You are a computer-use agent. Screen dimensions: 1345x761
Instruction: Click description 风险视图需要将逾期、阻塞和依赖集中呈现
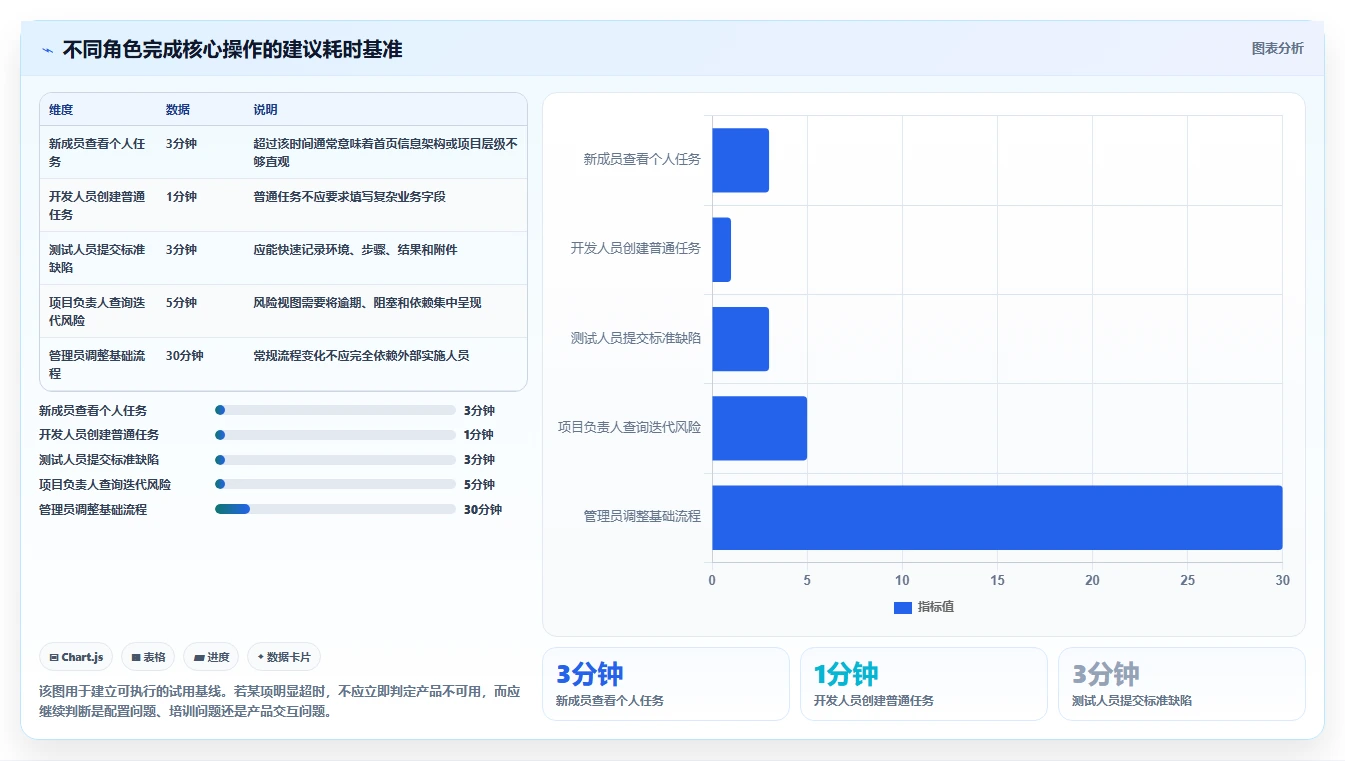coord(367,302)
